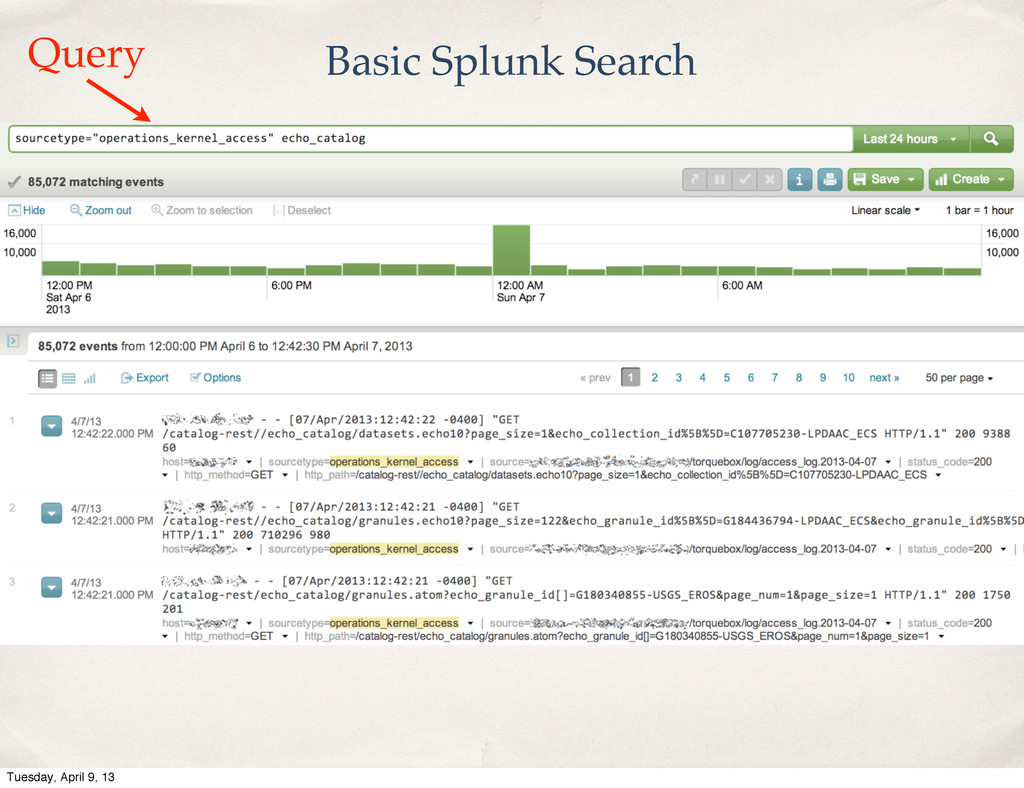The width and height of the screenshot is (1024, 788).
Task: Go to results page 4
Action: click(703, 378)
